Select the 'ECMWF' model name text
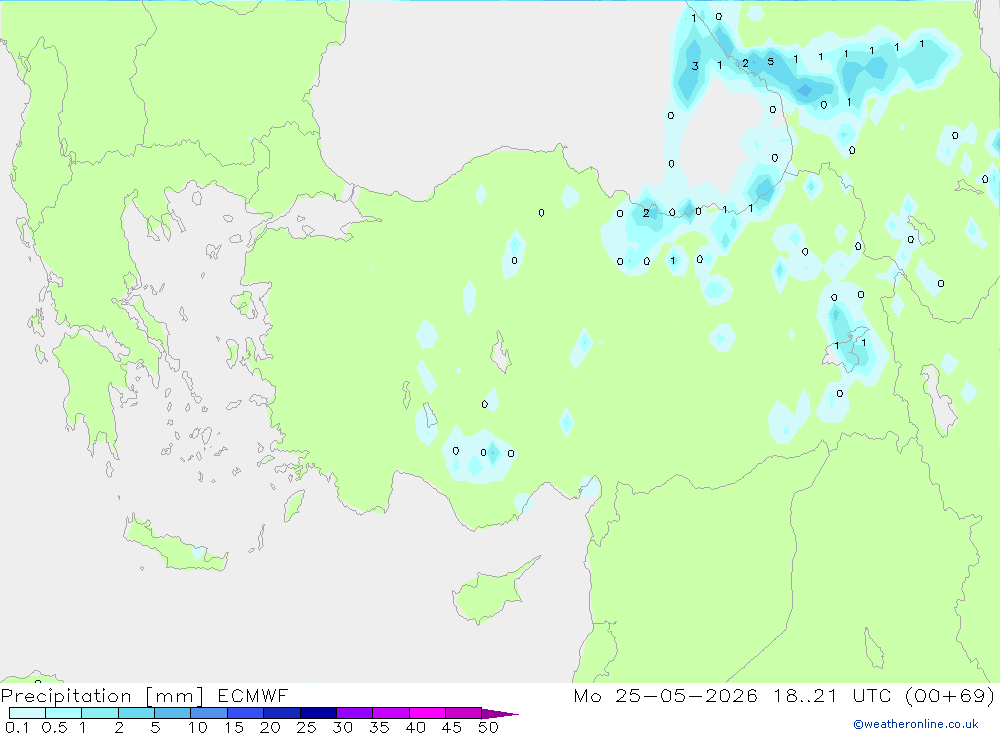Viewport: 1000px width, 733px height. [253, 695]
